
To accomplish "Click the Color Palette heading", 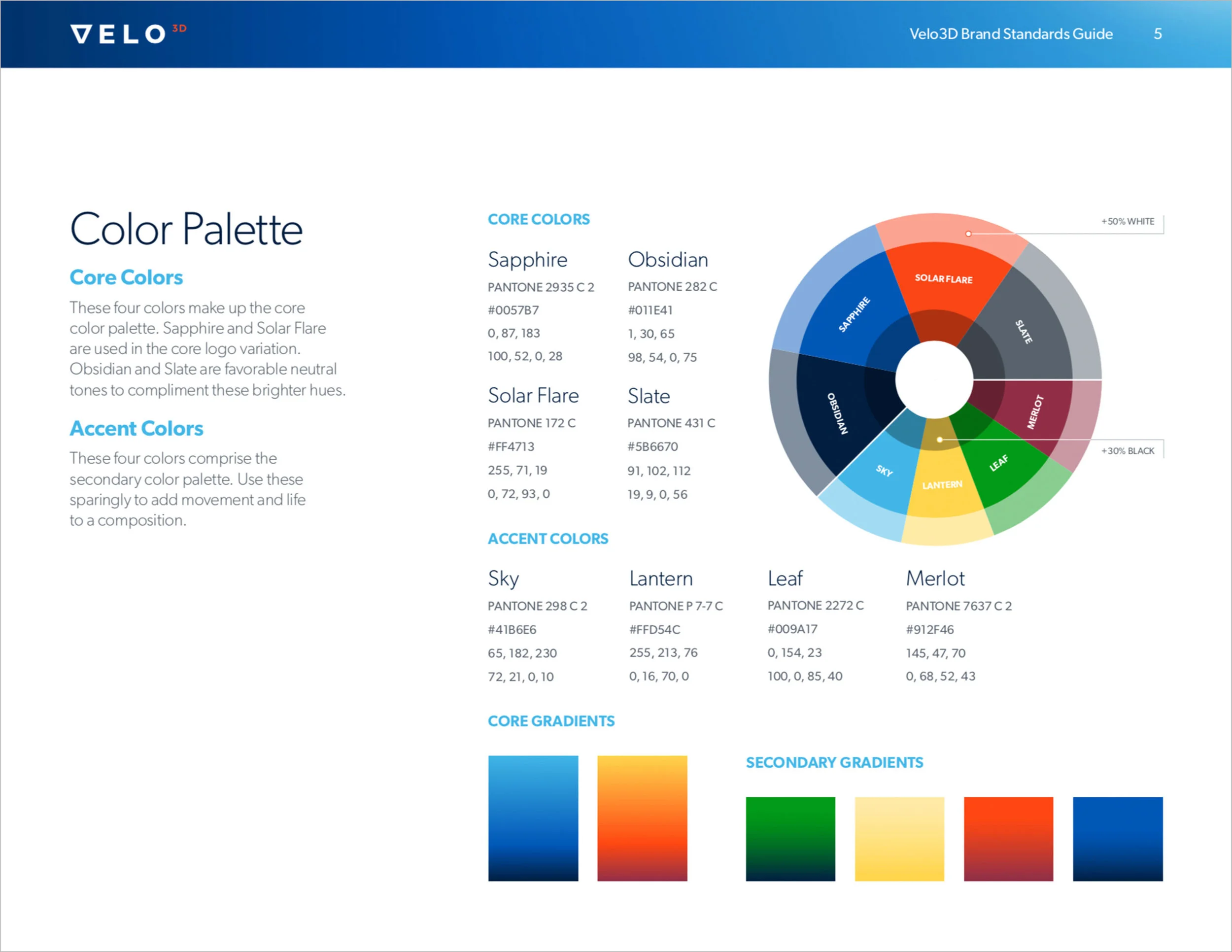I will pyautogui.click(x=186, y=230).
